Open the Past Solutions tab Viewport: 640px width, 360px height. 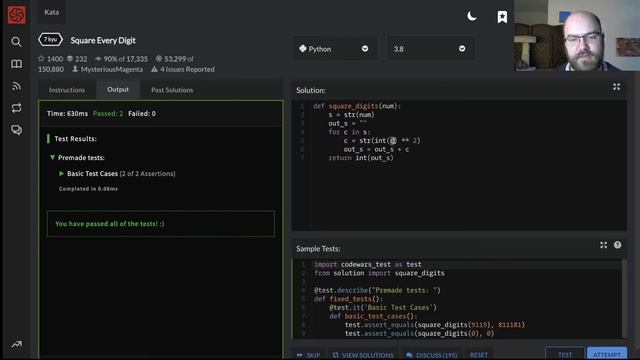[x=172, y=90]
